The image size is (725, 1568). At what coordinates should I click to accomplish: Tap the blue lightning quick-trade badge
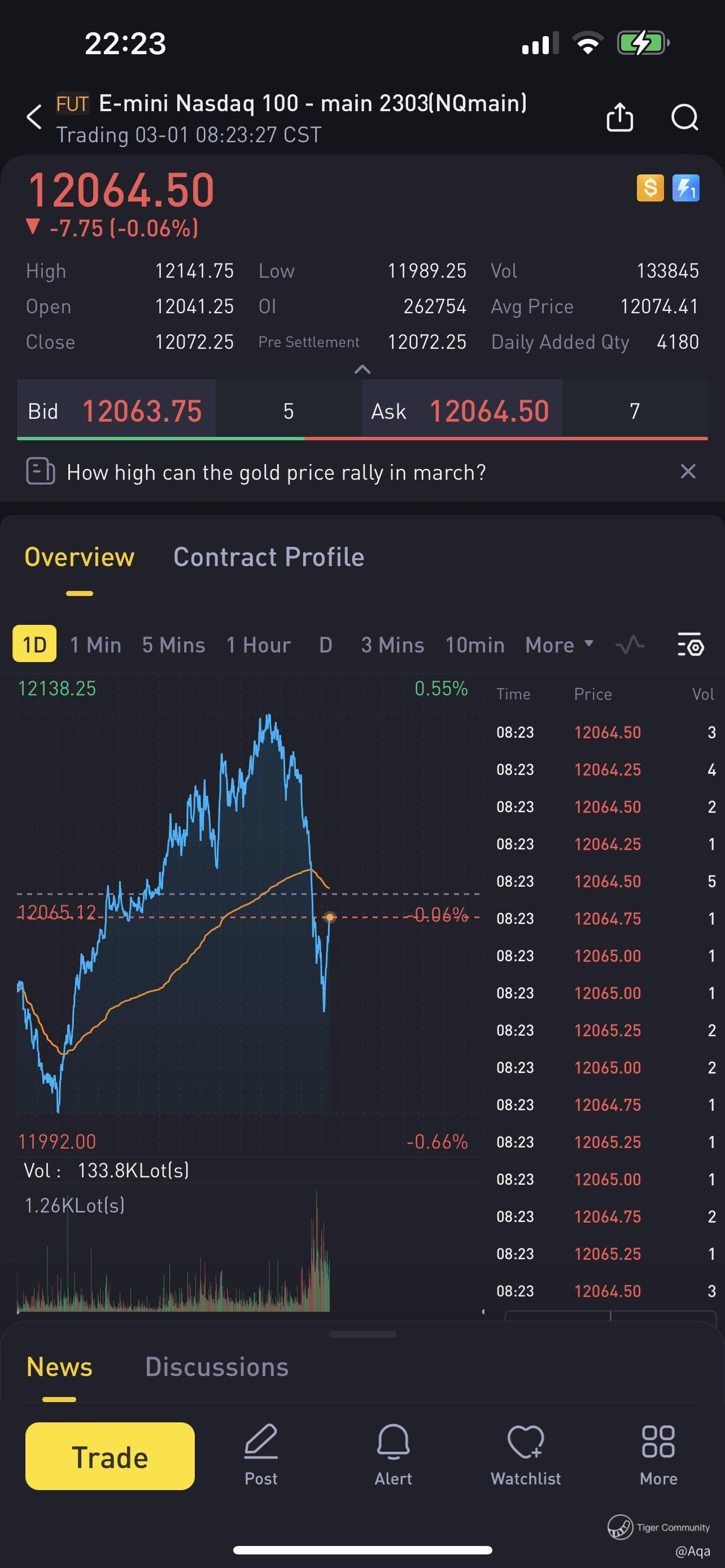(x=685, y=188)
